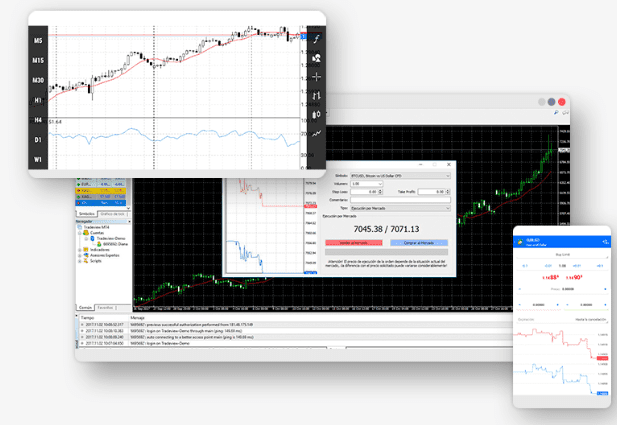Open the indicators (f) icon in chart sidebar
This screenshot has width=617, height=425.
click(316, 39)
